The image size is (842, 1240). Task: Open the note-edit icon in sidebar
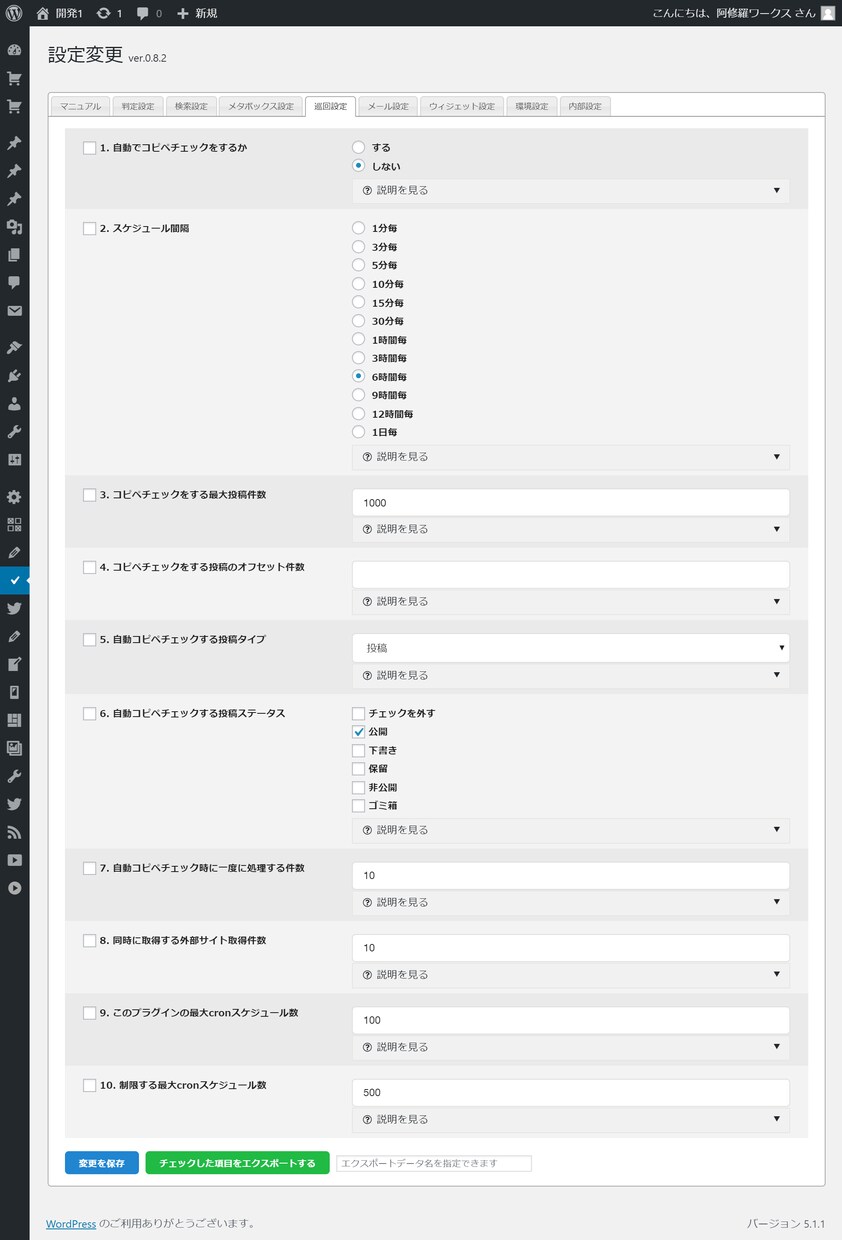14,664
